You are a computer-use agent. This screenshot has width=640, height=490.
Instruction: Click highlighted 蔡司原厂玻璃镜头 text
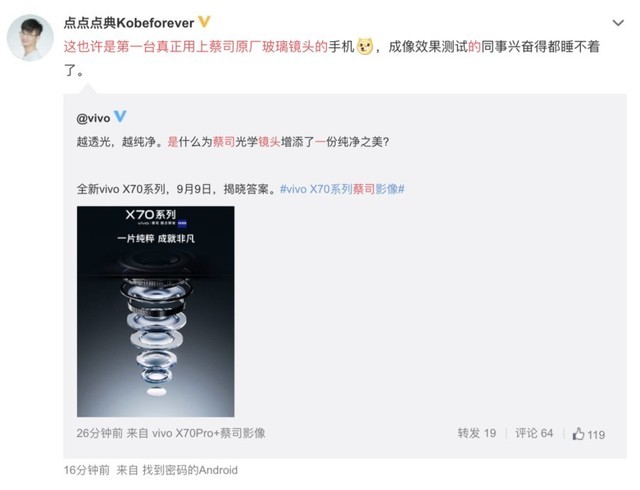[261, 47]
